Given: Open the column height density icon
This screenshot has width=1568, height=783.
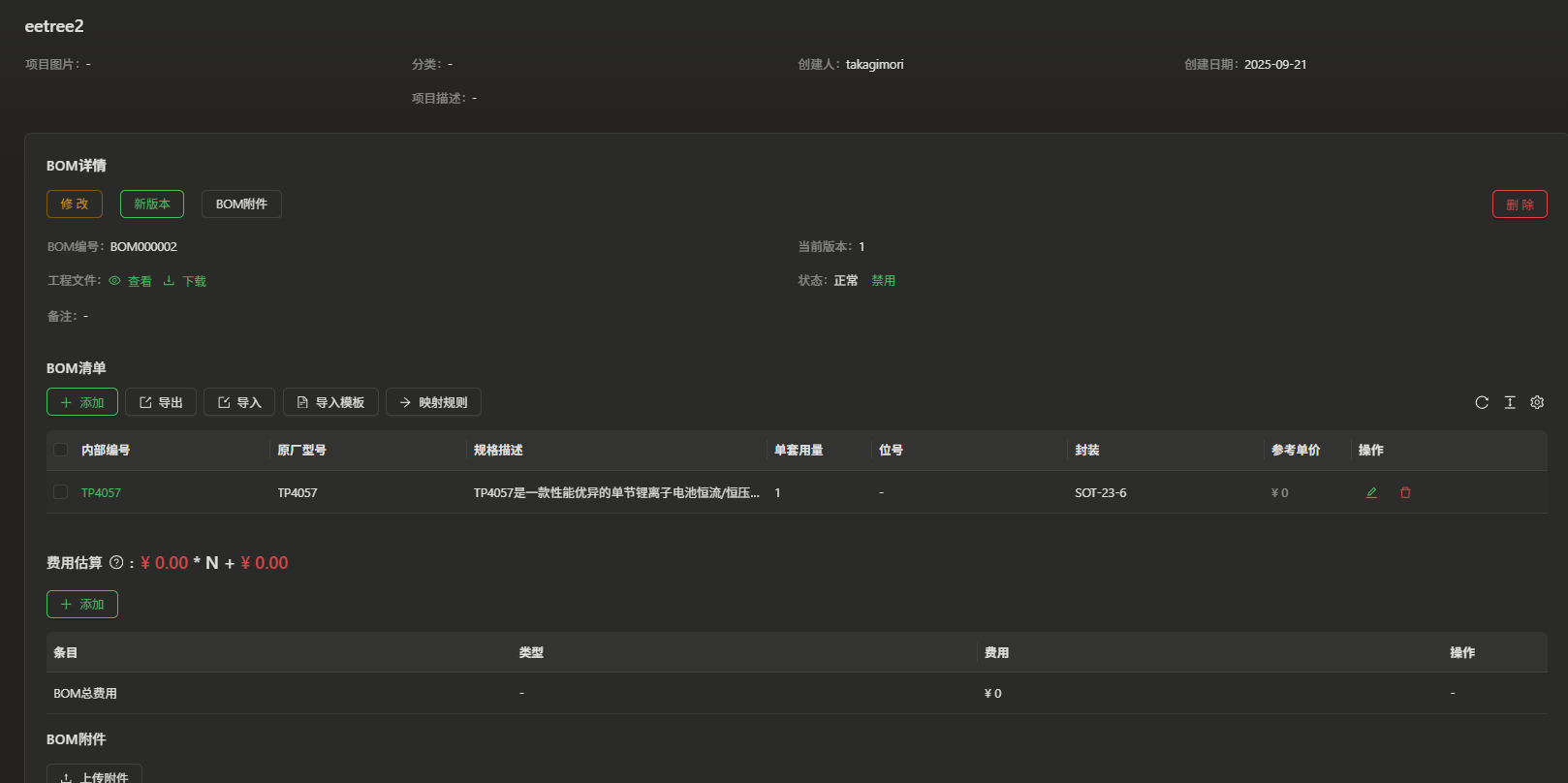Looking at the screenshot, I should pos(1510,402).
